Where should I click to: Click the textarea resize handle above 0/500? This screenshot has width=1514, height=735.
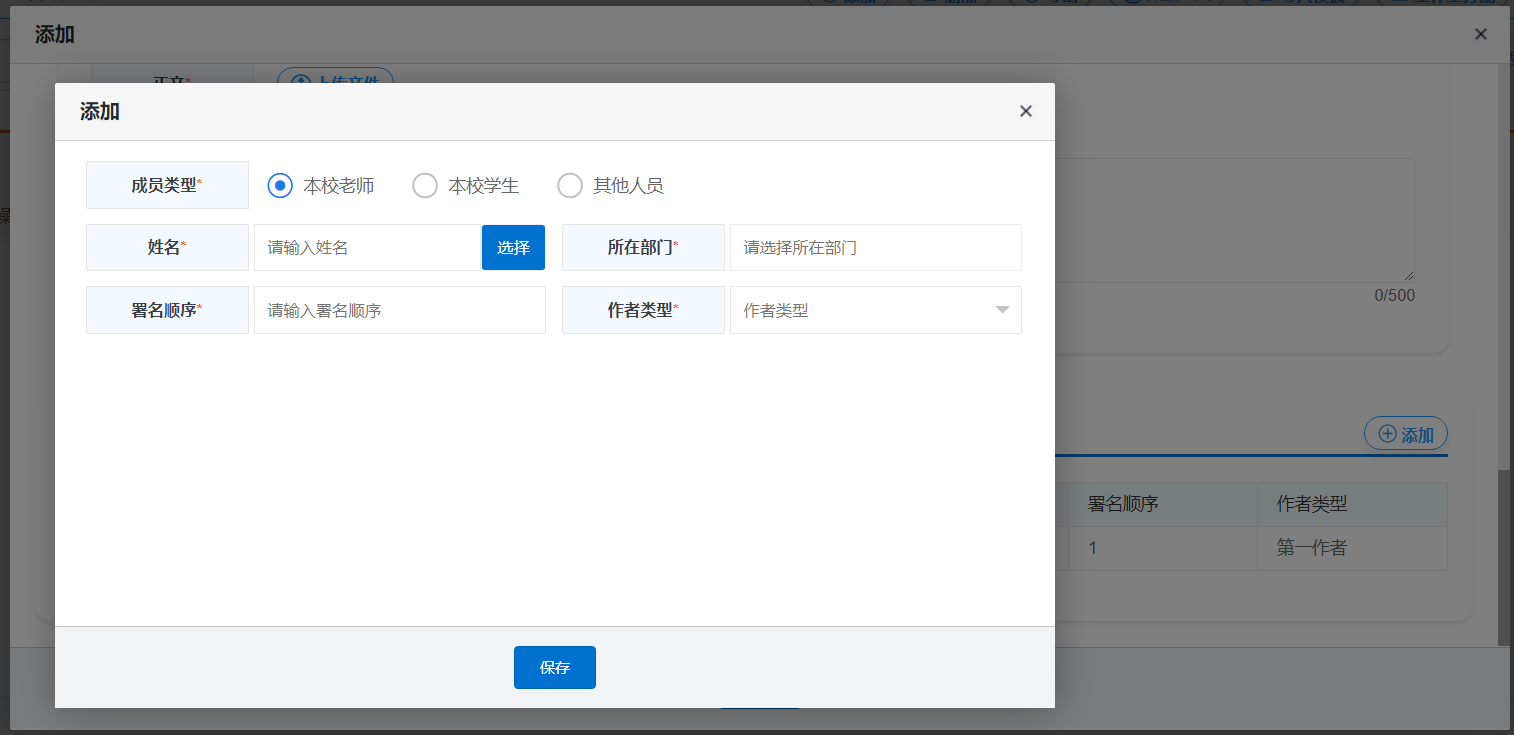[1409, 276]
